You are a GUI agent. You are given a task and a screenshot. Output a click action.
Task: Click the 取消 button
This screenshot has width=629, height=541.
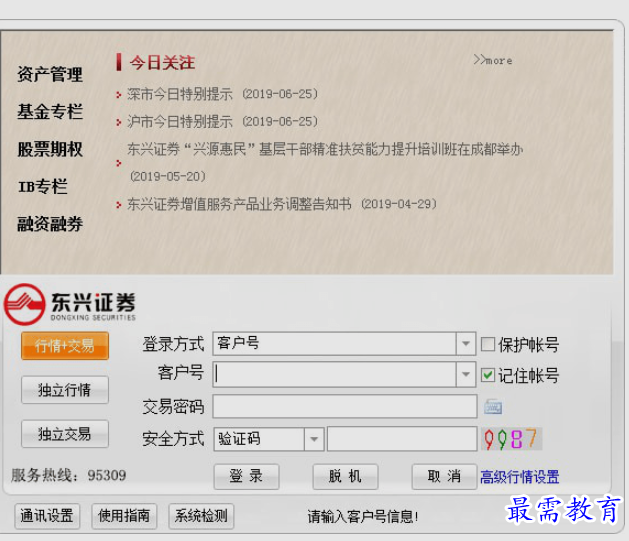[444, 476]
